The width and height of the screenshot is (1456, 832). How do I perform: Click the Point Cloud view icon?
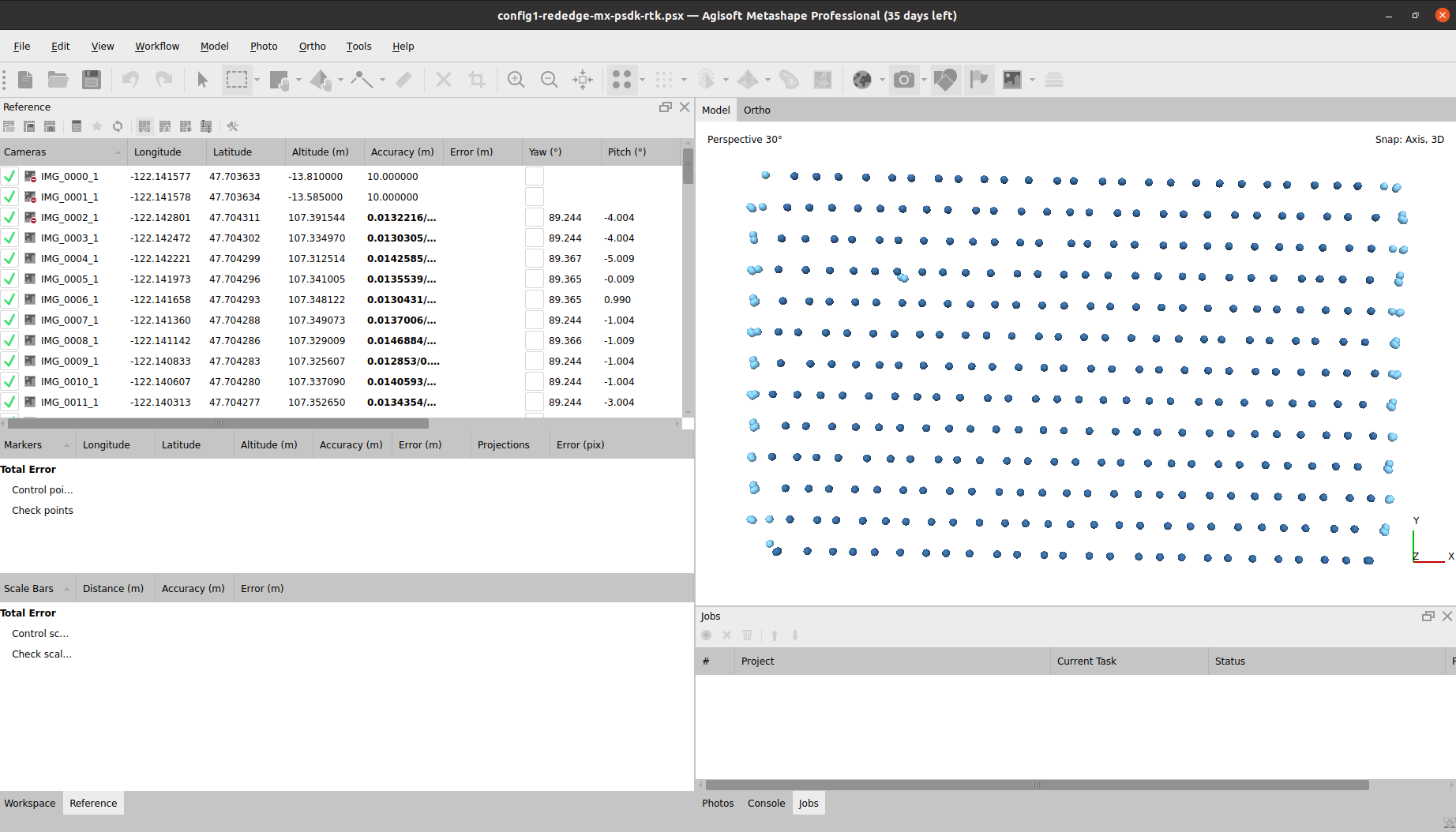pos(621,80)
